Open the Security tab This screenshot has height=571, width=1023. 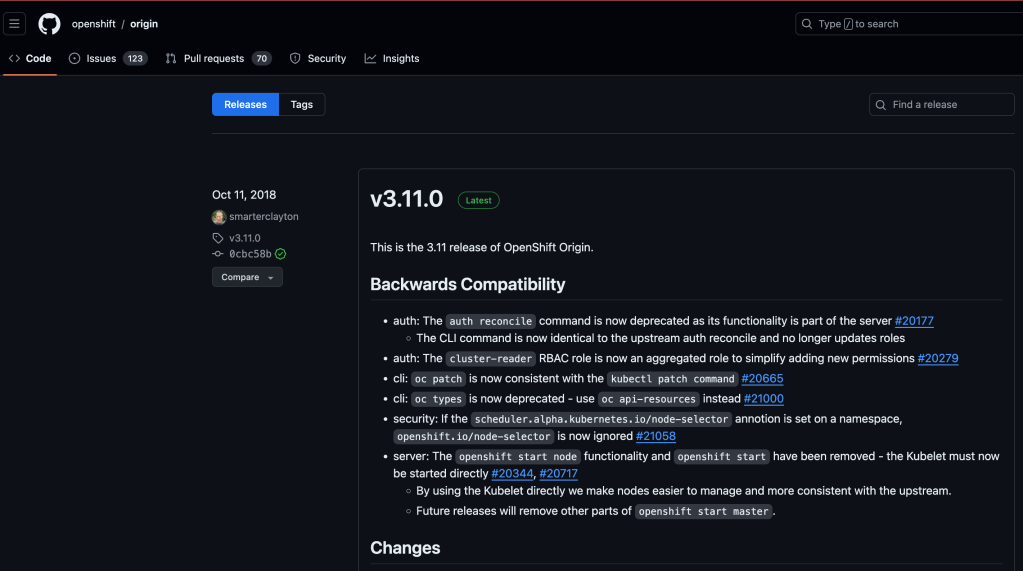tap(318, 59)
